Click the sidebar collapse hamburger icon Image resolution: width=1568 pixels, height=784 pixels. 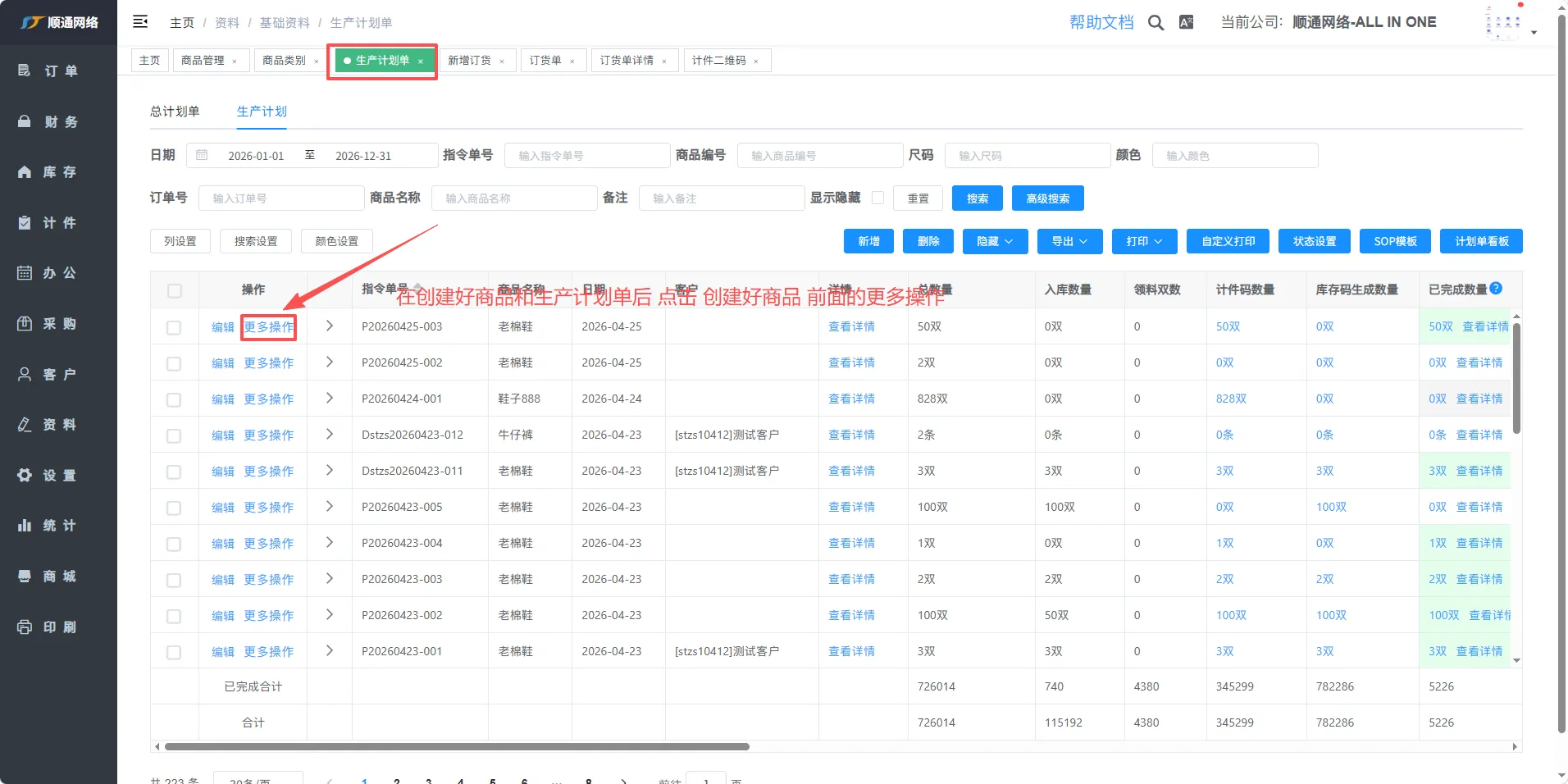point(140,22)
